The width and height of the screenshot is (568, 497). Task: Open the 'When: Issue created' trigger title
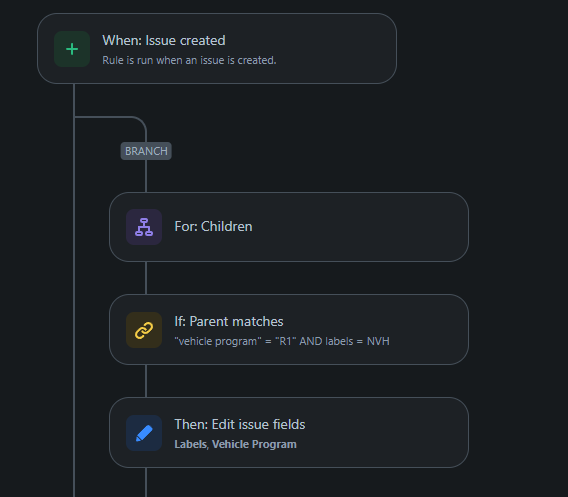pos(164,40)
